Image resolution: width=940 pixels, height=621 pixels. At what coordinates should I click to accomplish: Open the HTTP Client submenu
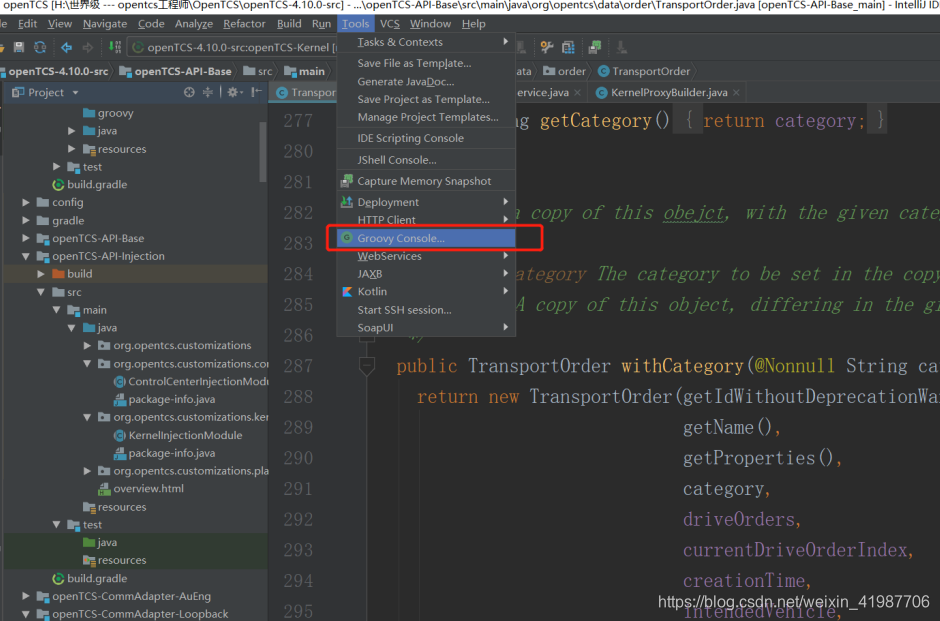point(426,220)
